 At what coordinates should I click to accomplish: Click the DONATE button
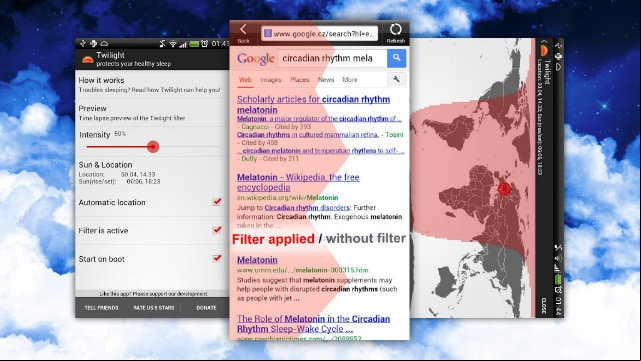tap(206, 308)
